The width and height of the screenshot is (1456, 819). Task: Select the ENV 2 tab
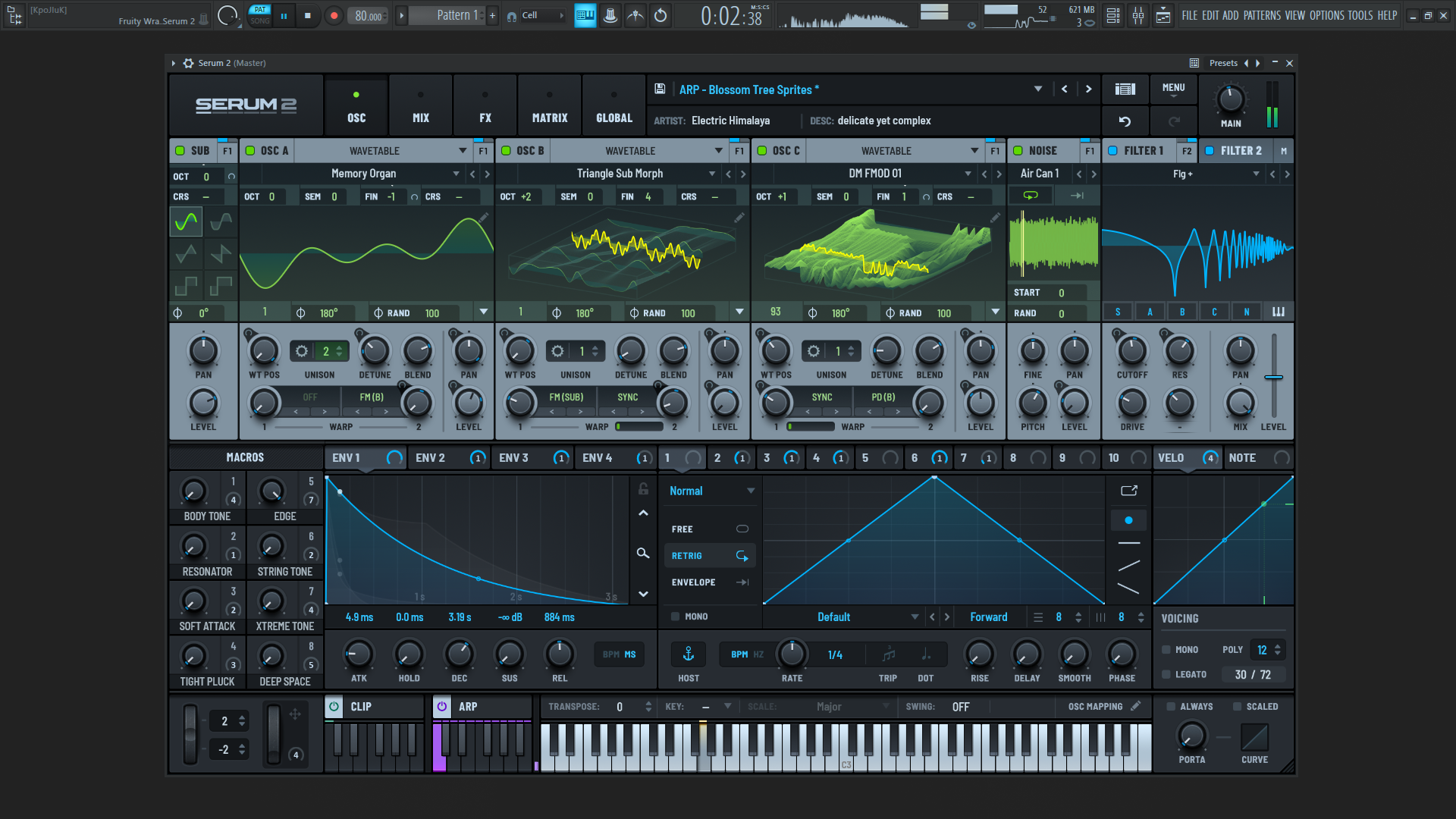tap(449, 457)
